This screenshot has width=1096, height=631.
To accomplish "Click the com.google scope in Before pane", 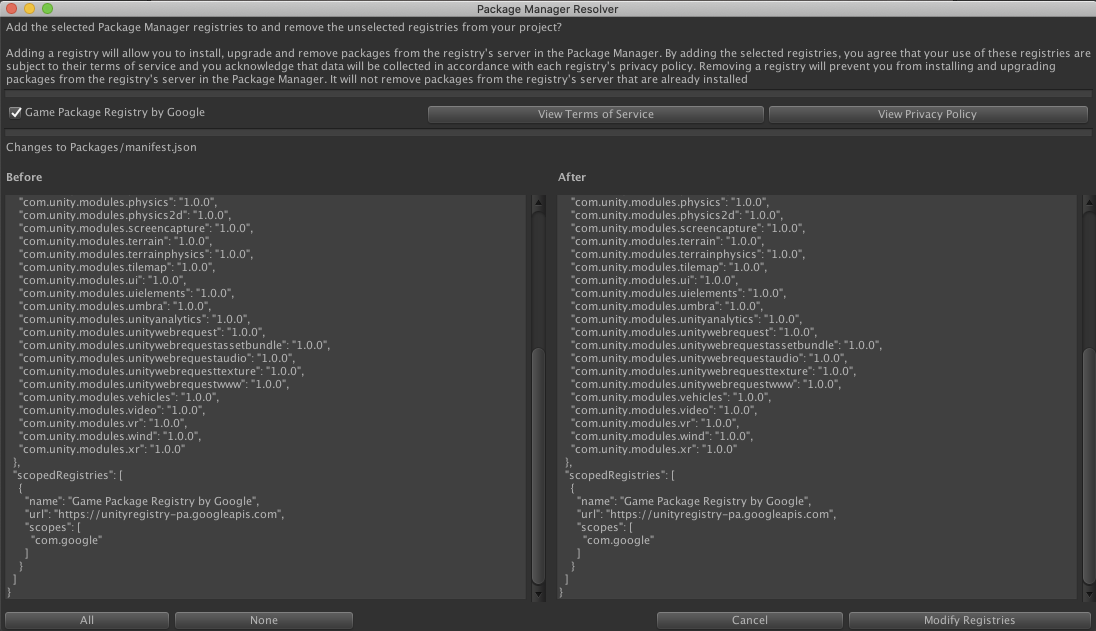I will pos(66,540).
